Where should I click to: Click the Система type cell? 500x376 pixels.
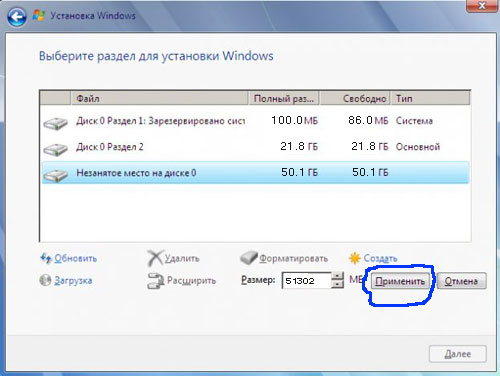[x=414, y=121]
